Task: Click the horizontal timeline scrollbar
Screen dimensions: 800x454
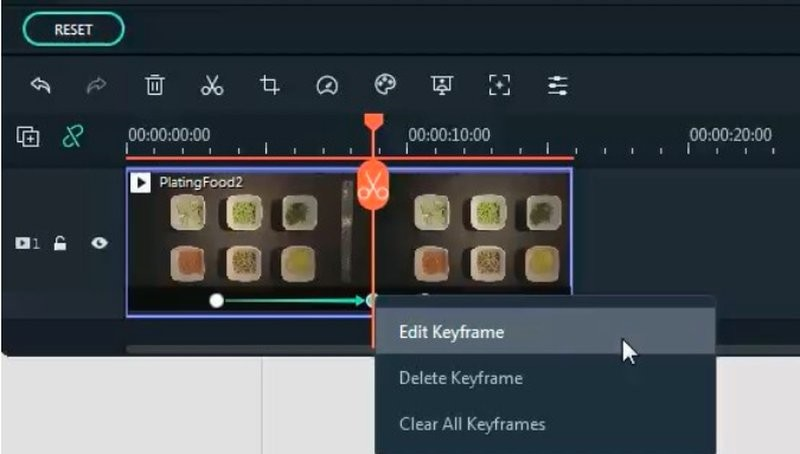Action: [250, 349]
